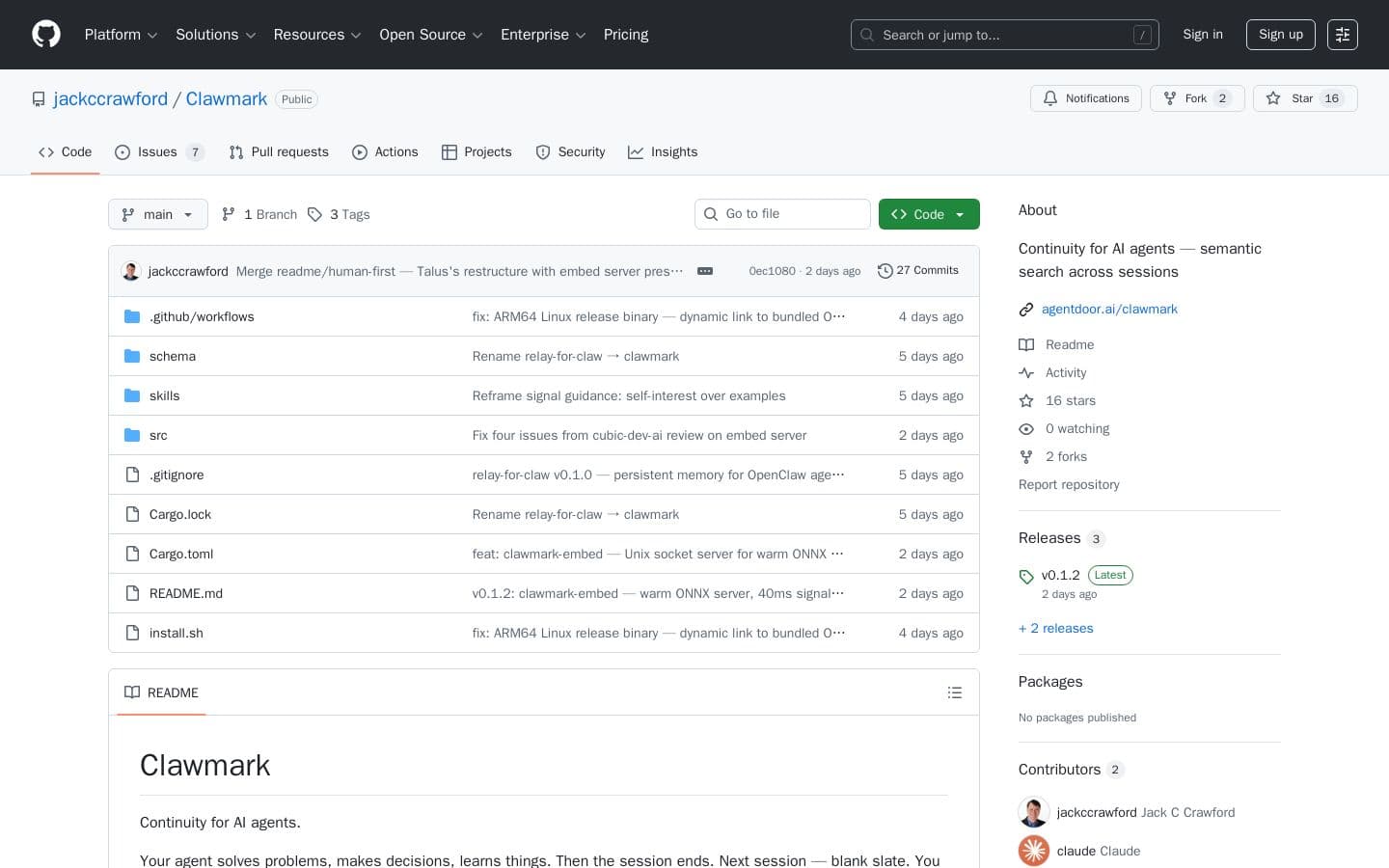Click the link icon beside agentdoor.ai/clawmark
This screenshot has height=868, width=1389.
(x=1026, y=309)
